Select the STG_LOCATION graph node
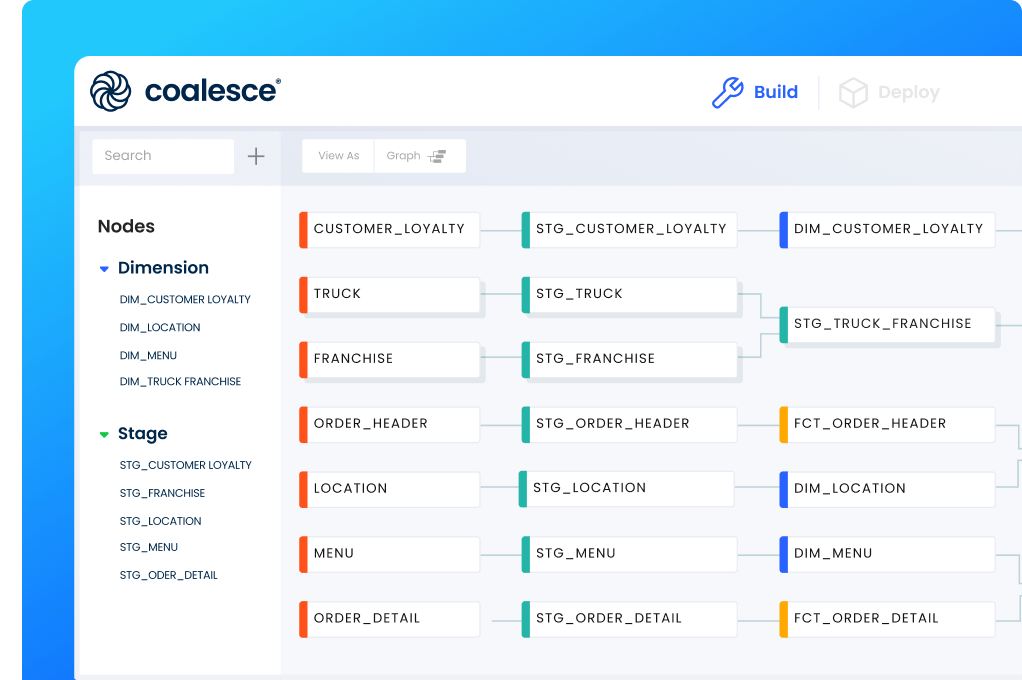Viewport: 1022px width, 680px height. coord(626,488)
